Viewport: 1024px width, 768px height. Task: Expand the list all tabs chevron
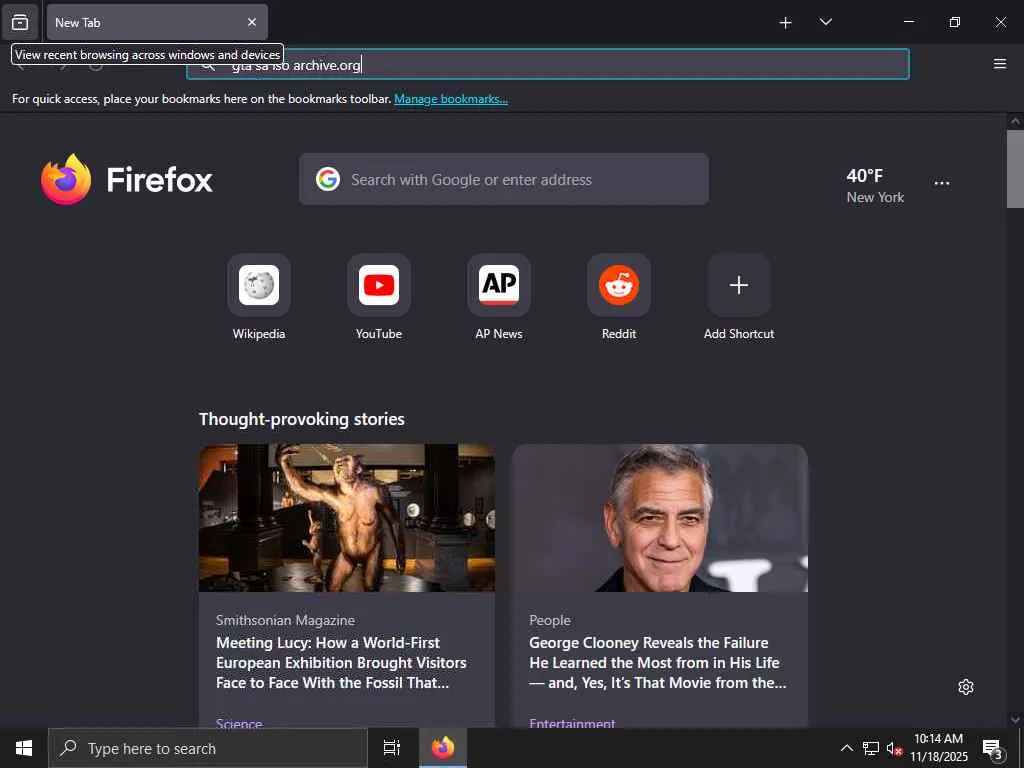tap(825, 22)
